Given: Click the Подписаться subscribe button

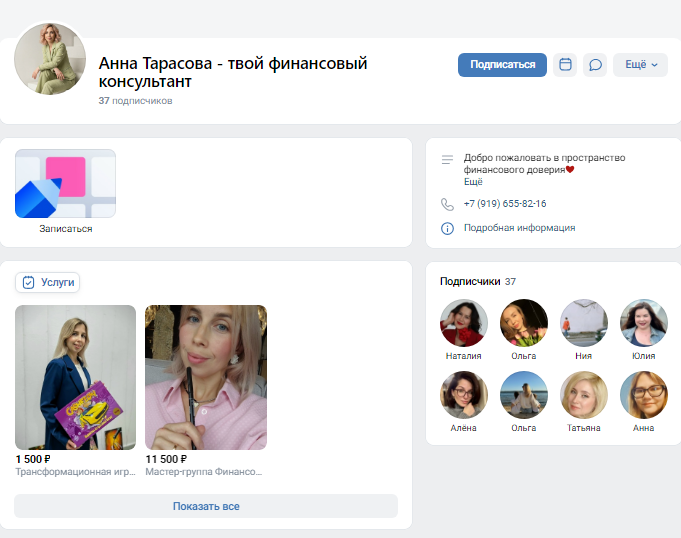Looking at the screenshot, I should click(502, 65).
